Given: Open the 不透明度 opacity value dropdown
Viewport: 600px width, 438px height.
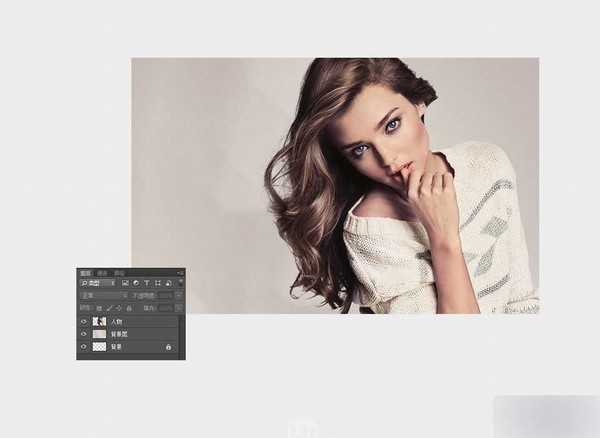Looking at the screenshot, I should (167, 296).
